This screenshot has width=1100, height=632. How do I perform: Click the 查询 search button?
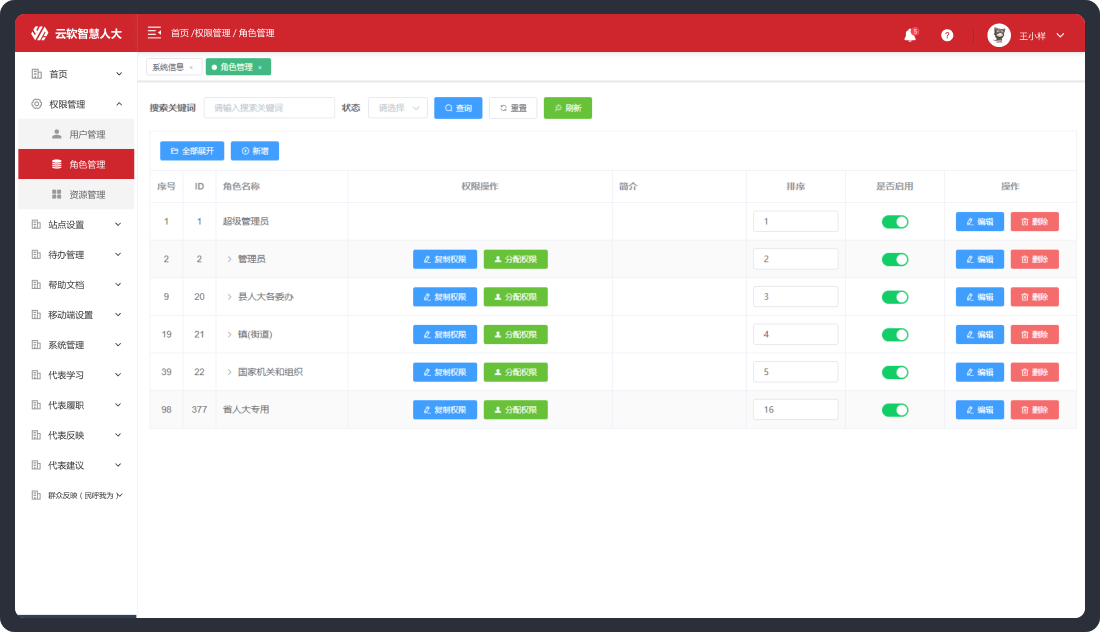click(x=457, y=107)
